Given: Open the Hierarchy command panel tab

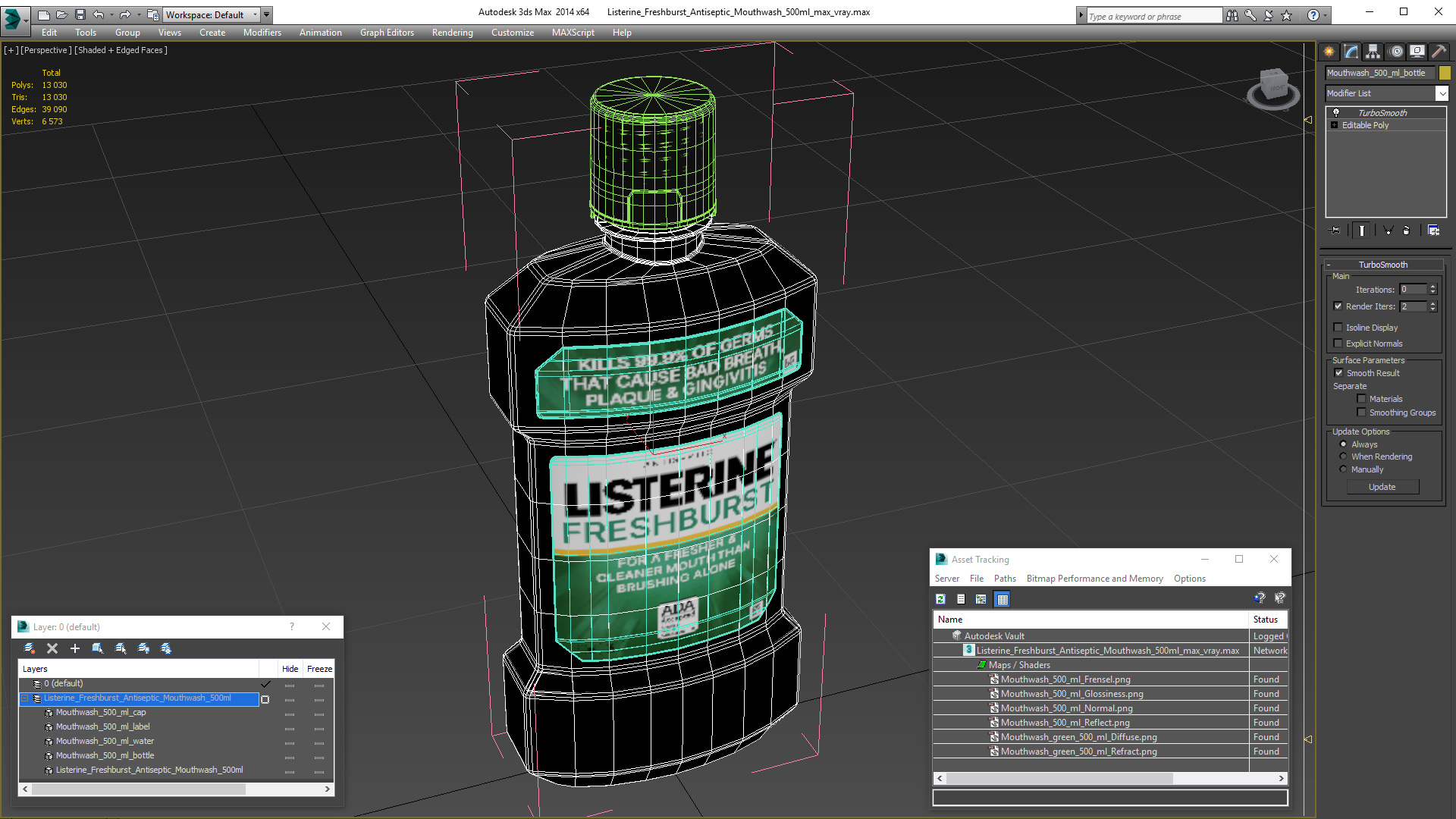Looking at the screenshot, I should pyautogui.click(x=1373, y=52).
